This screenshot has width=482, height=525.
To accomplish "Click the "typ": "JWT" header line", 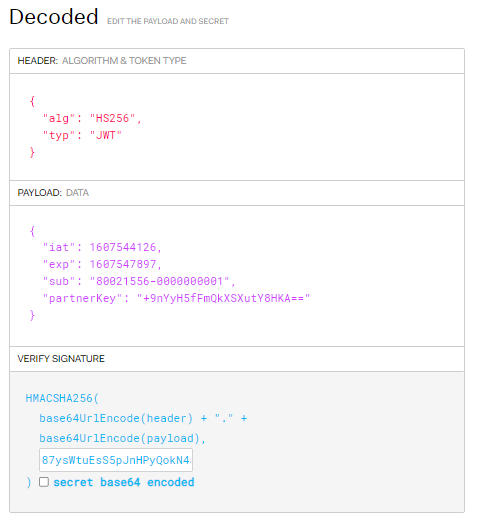I will tap(82, 135).
